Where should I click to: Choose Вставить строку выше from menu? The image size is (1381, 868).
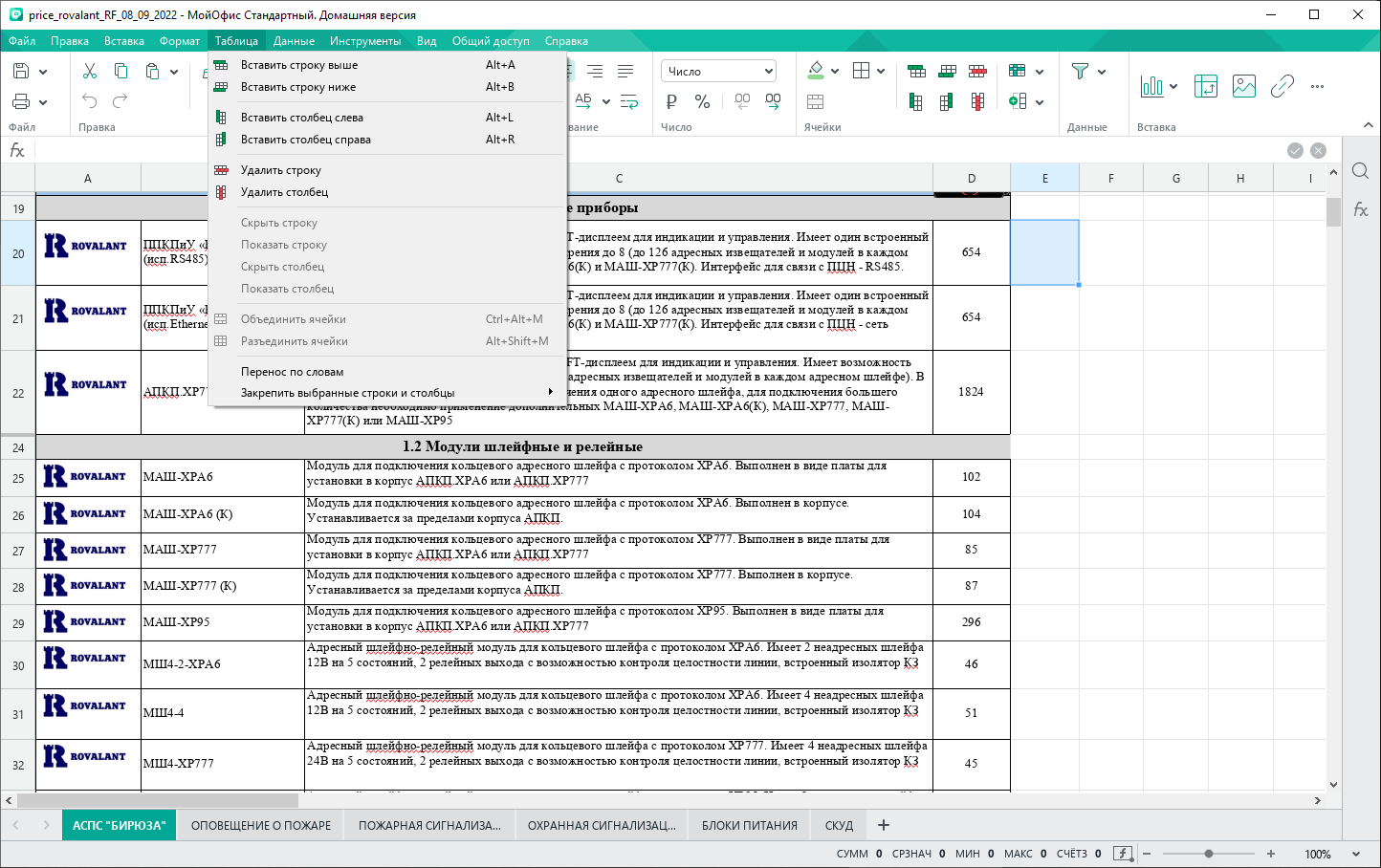[298, 65]
